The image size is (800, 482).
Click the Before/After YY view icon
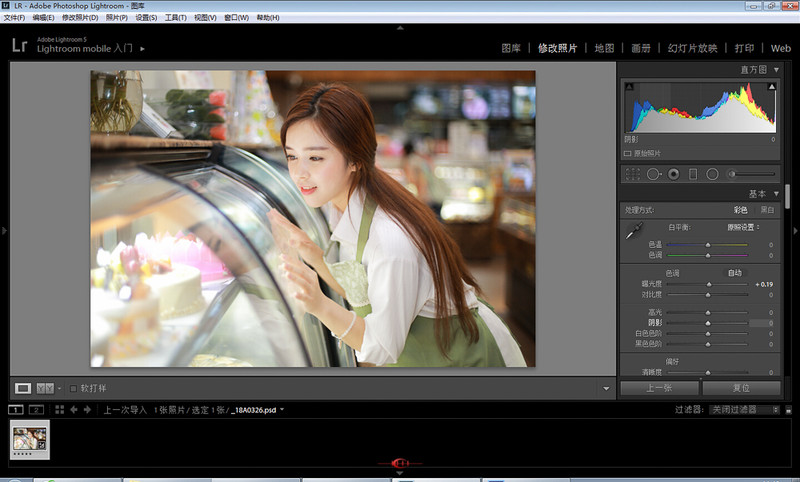45,389
